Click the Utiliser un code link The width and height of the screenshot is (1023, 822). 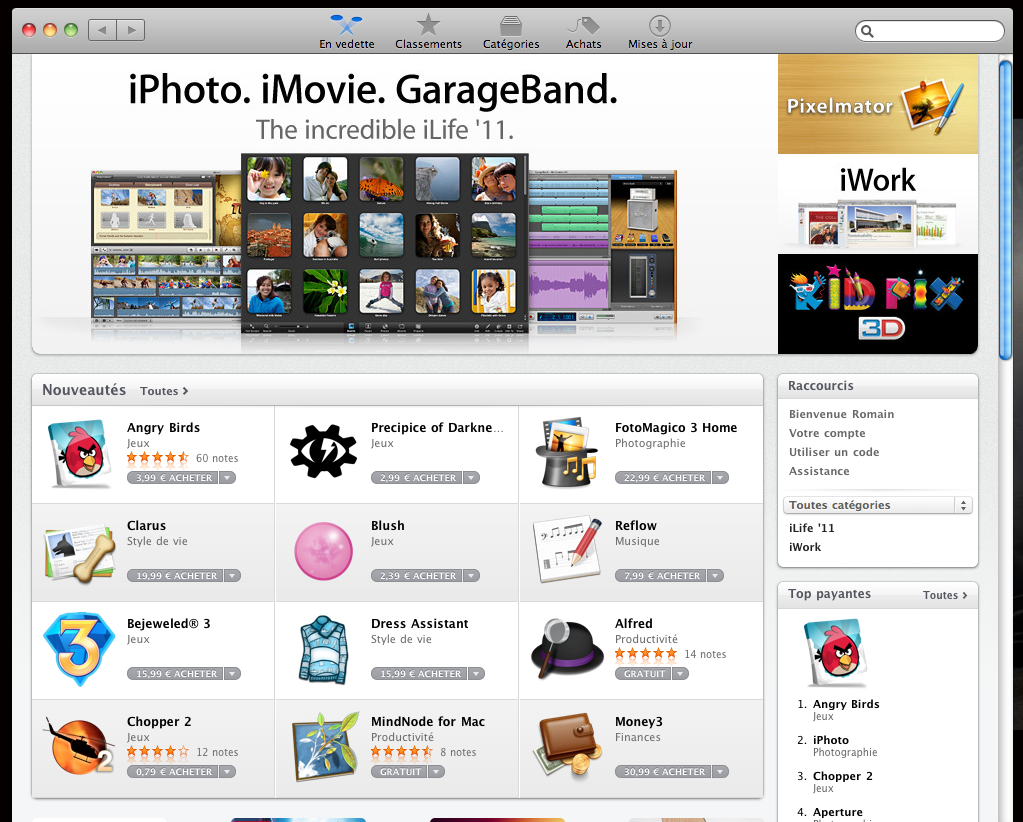click(x=834, y=452)
